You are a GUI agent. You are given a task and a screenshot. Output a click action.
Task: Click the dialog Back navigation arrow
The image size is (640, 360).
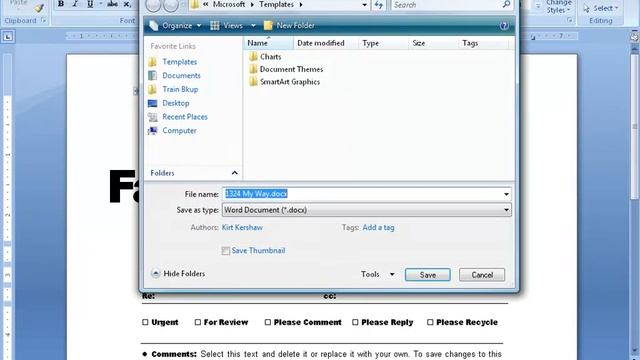153,5
